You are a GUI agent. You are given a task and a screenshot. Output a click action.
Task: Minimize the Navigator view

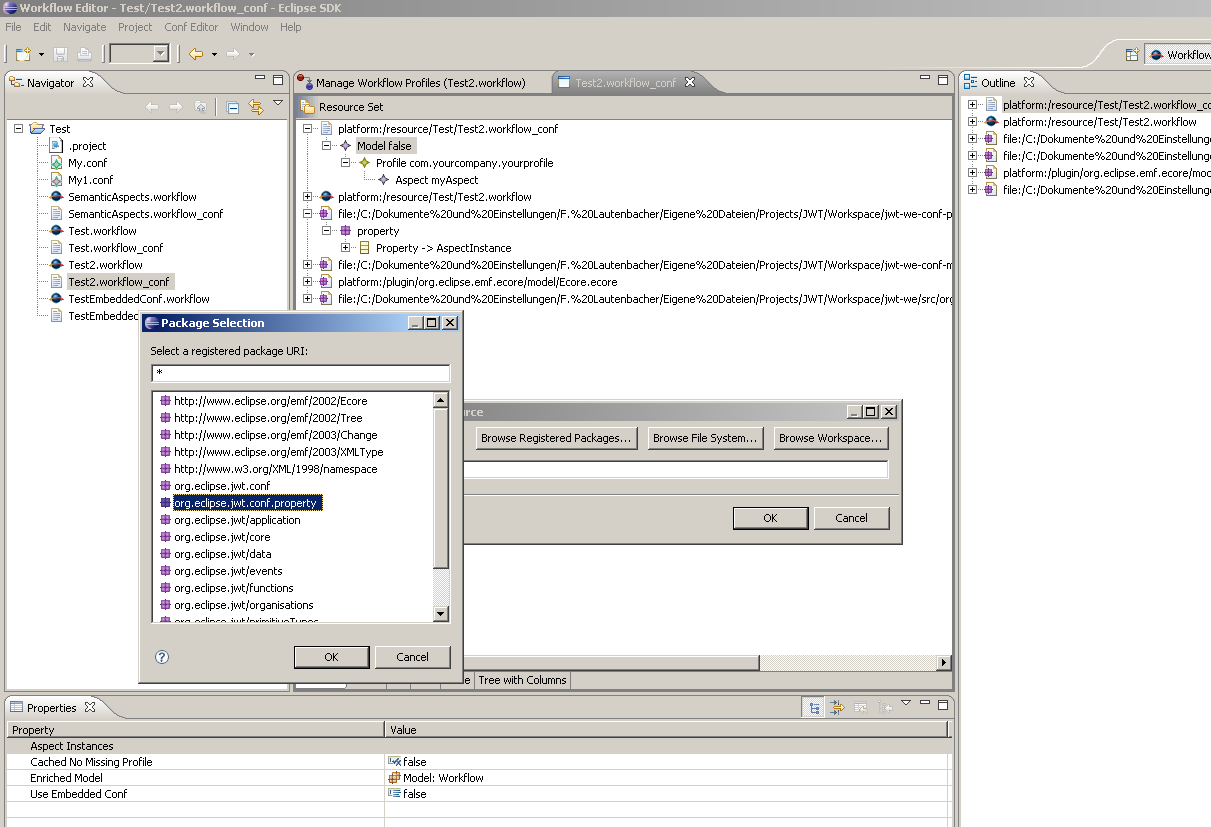(260, 79)
